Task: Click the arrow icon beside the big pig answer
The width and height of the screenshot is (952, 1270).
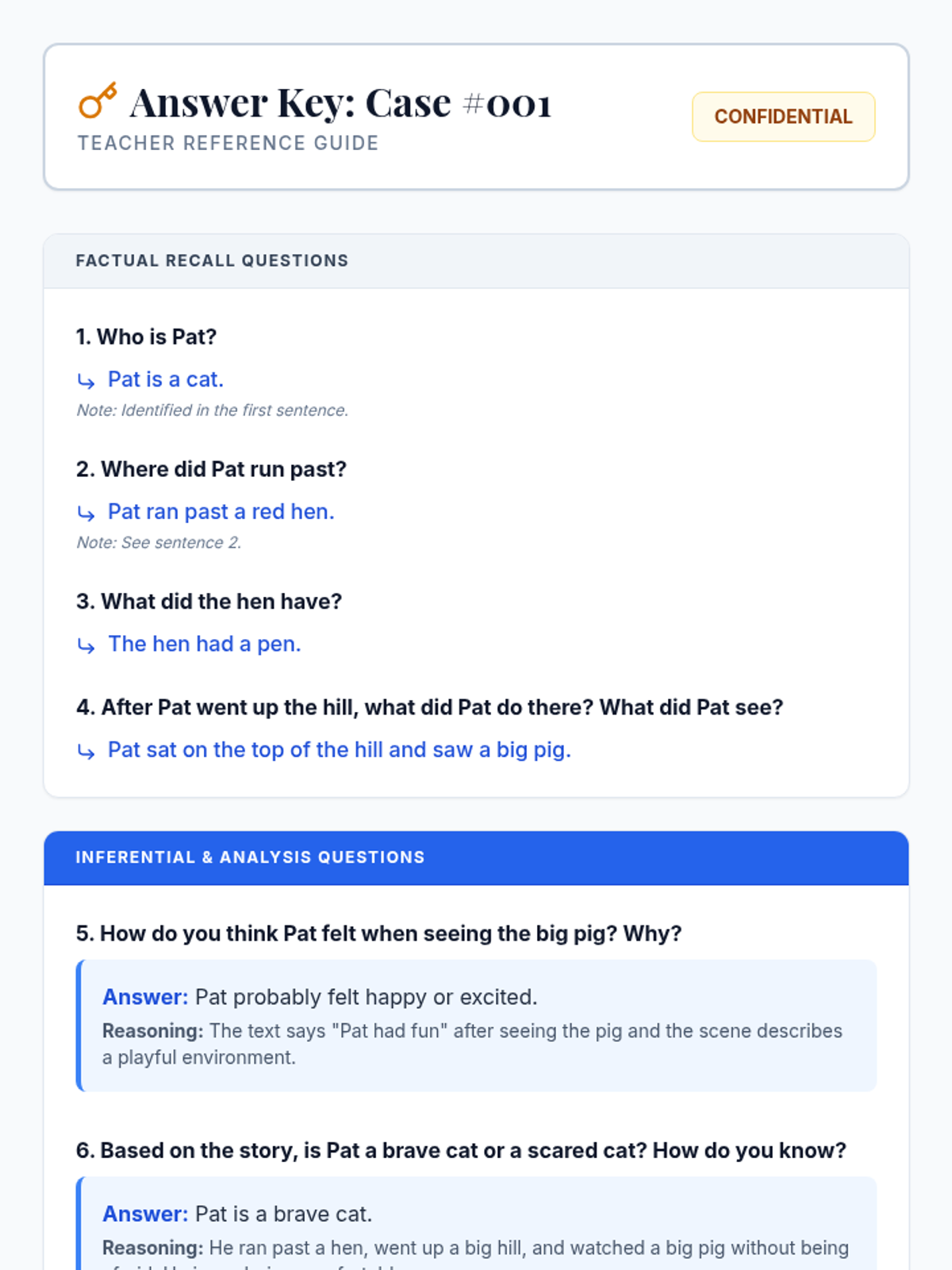Action: click(x=86, y=752)
